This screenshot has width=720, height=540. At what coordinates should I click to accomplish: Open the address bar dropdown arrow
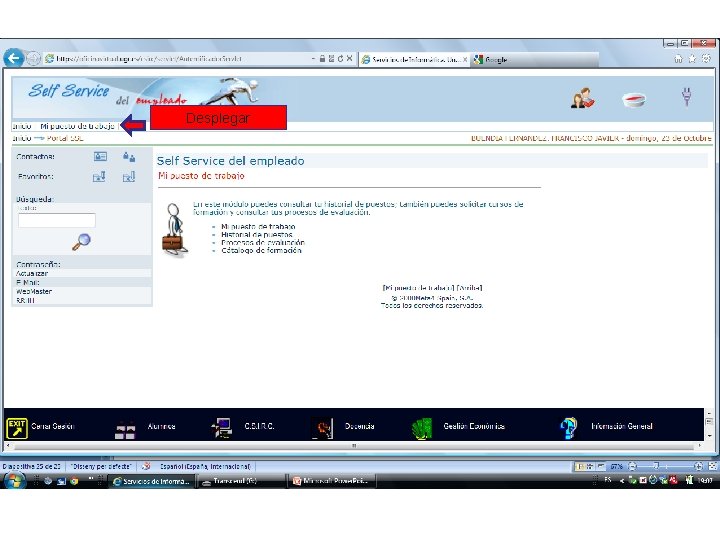313,59
